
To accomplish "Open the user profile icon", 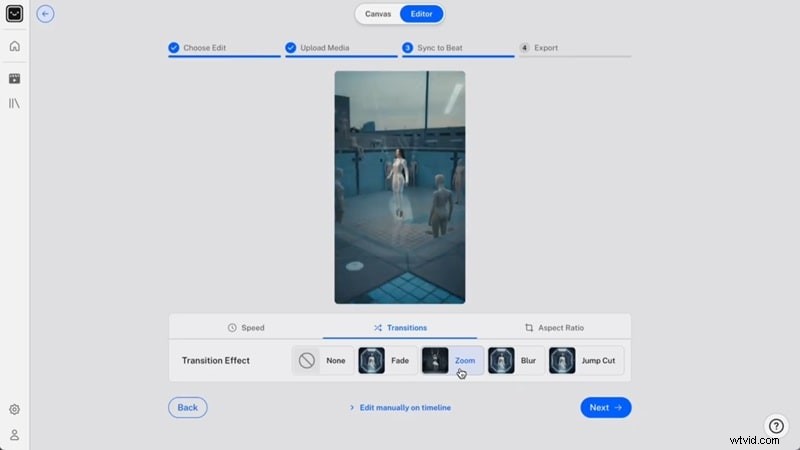I will (x=14, y=435).
